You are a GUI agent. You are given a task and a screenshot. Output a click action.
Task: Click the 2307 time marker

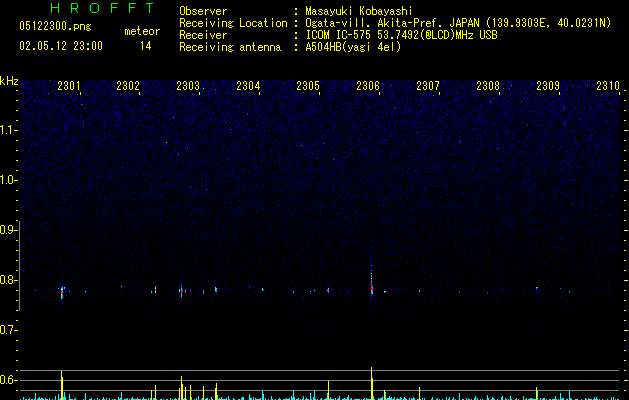point(428,86)
